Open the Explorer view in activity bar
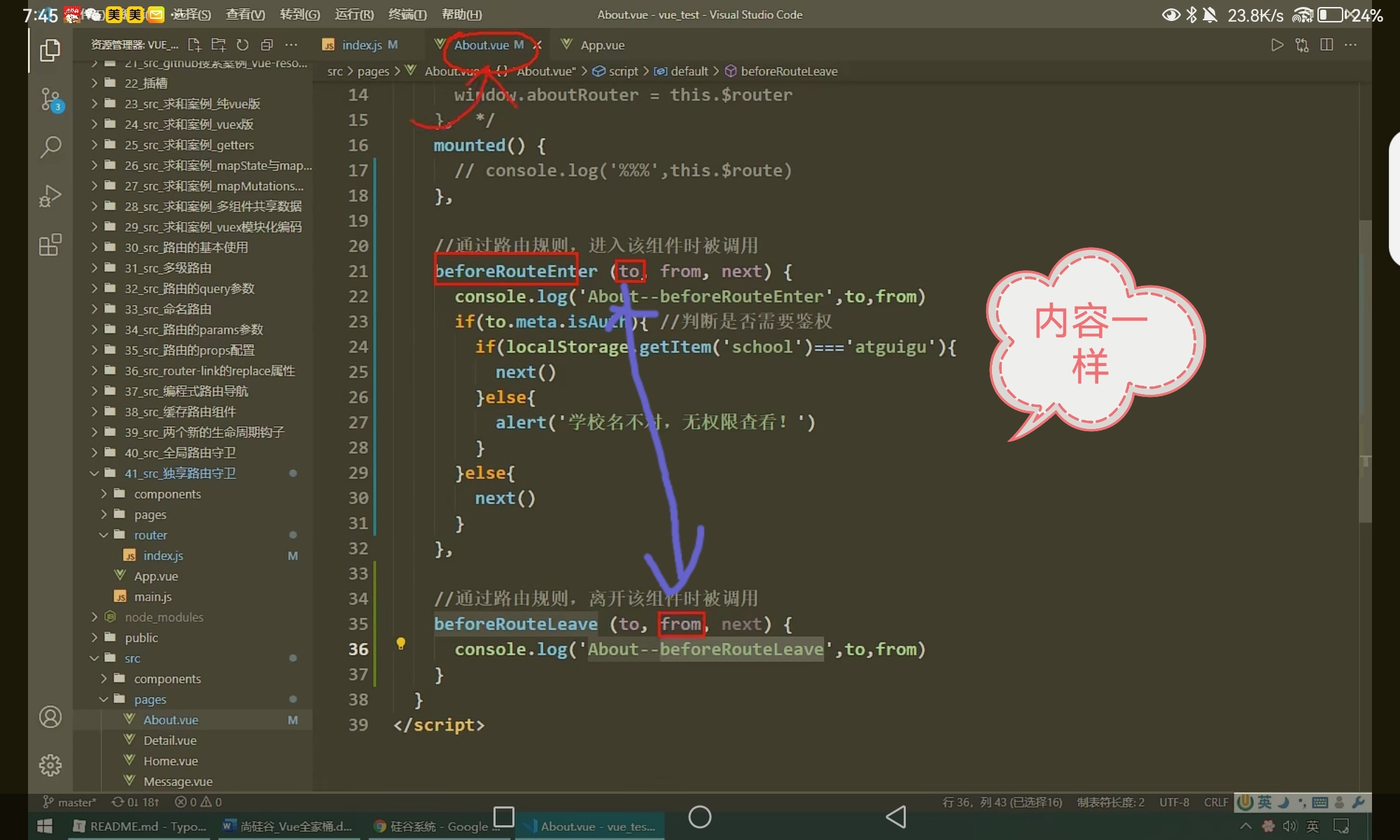Viewport: 1400px width, 840px height. point(50,50)
